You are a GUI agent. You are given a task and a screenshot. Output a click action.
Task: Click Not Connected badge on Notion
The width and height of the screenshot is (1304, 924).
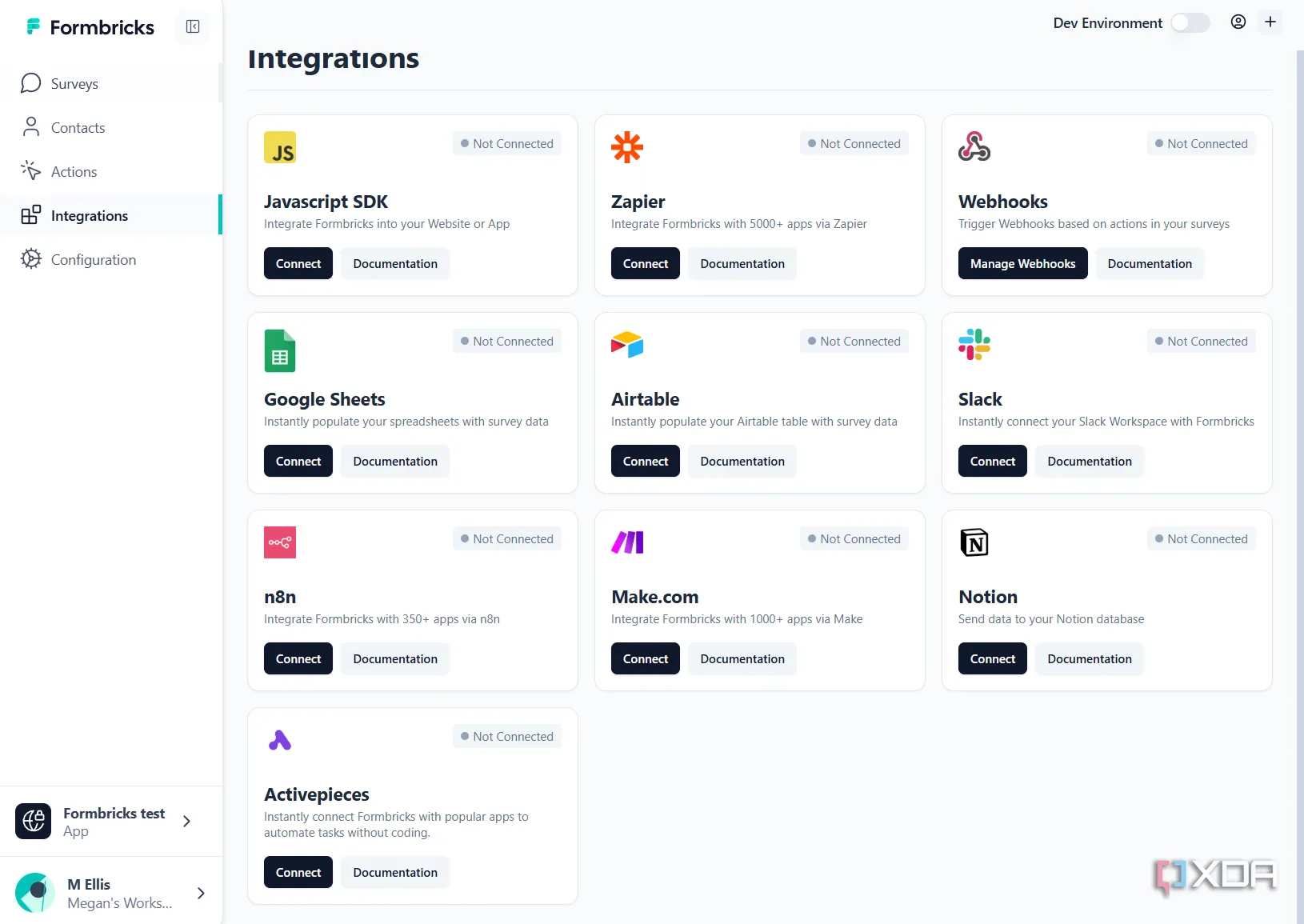(x=1202, y=538)
